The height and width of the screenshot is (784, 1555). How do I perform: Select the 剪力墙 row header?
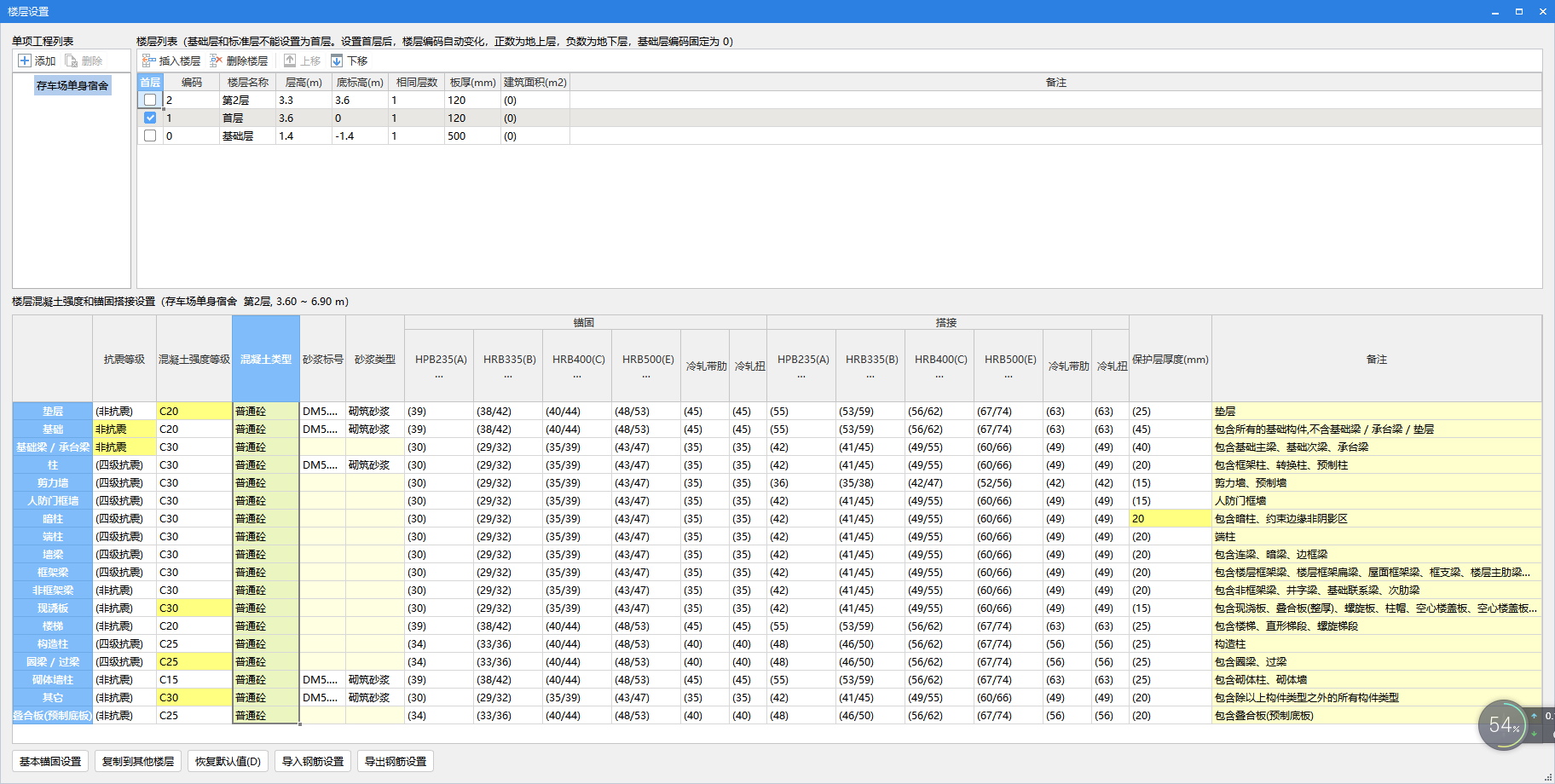point(53,482)
